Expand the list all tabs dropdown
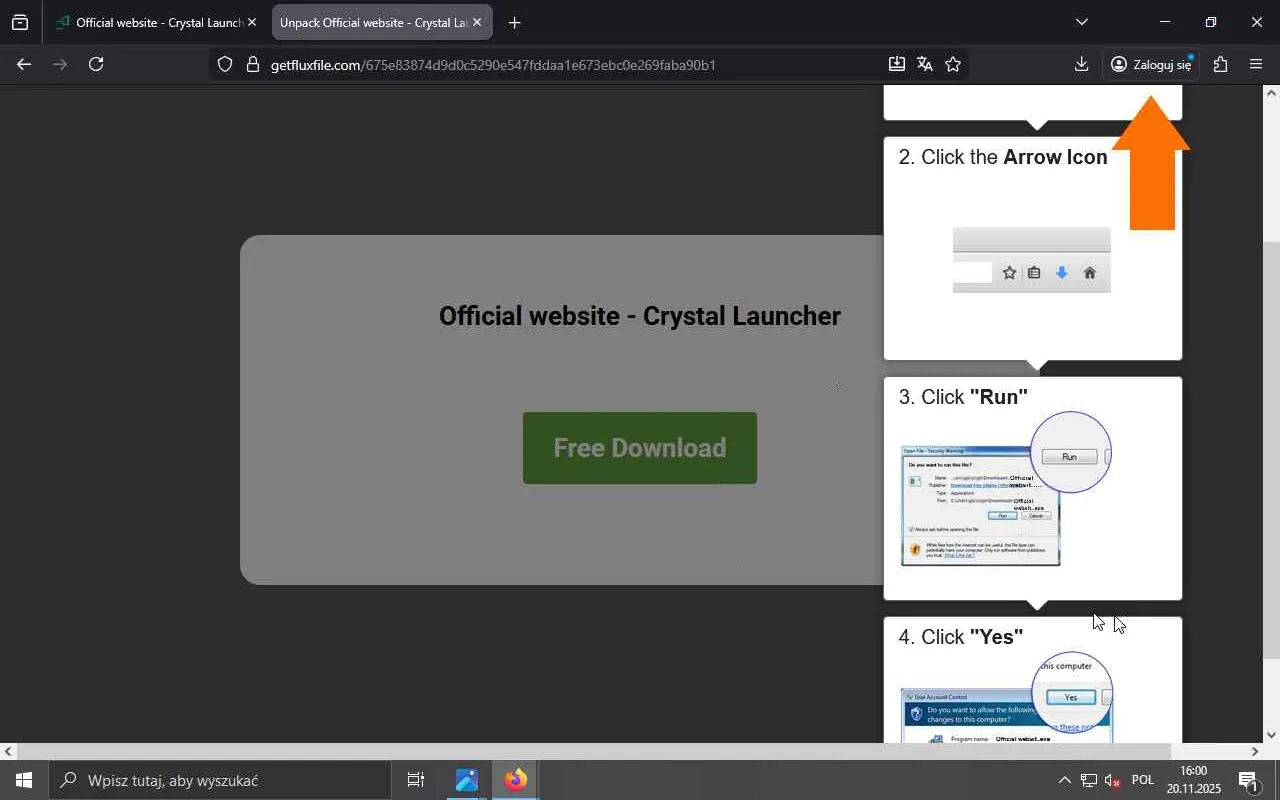 [x=1081, y=22]
